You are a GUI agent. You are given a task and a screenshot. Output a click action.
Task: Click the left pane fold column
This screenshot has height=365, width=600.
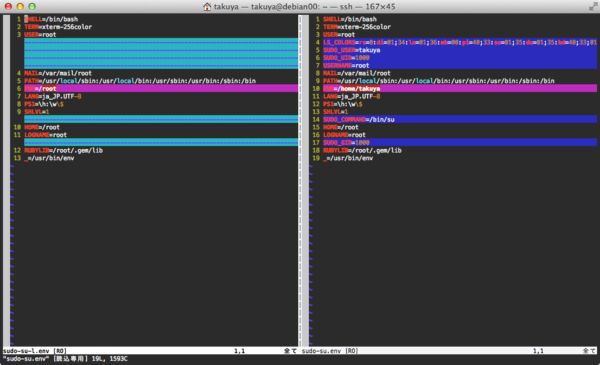pos(7,181)
